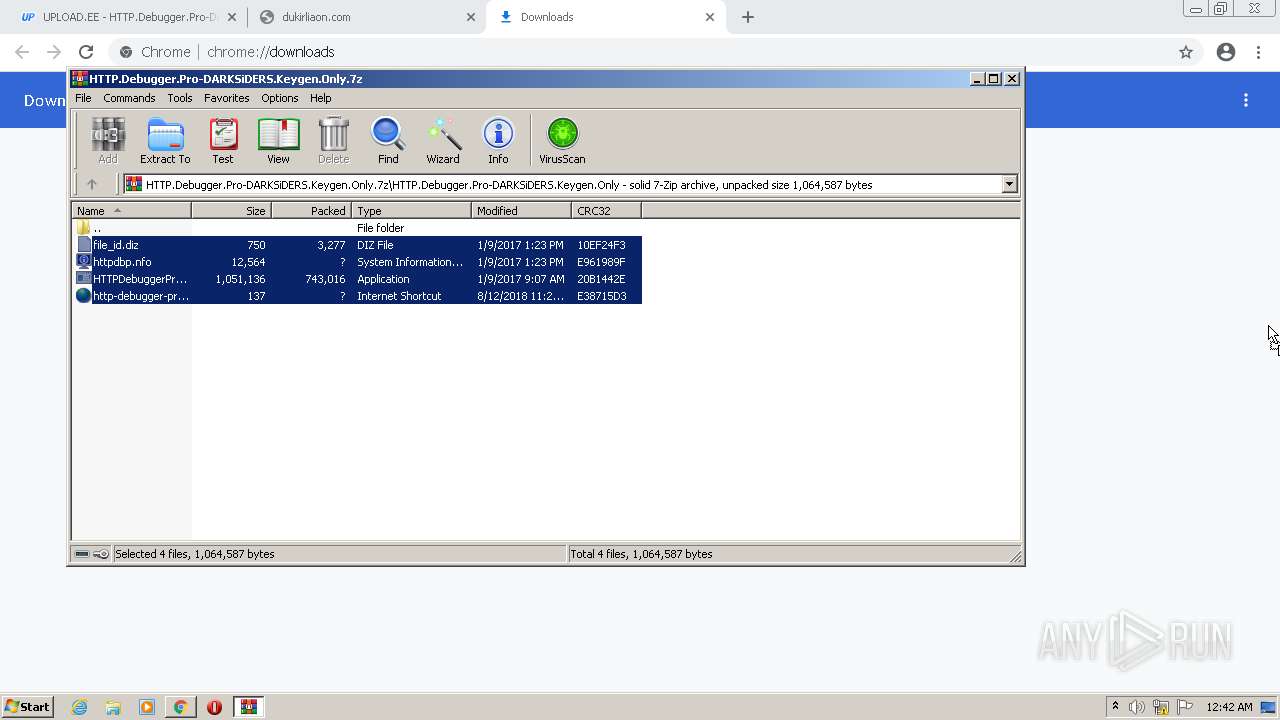The height and width of the screenshot is (720, 1280).
Task: Open the Favorites menu
Action: 227,98
